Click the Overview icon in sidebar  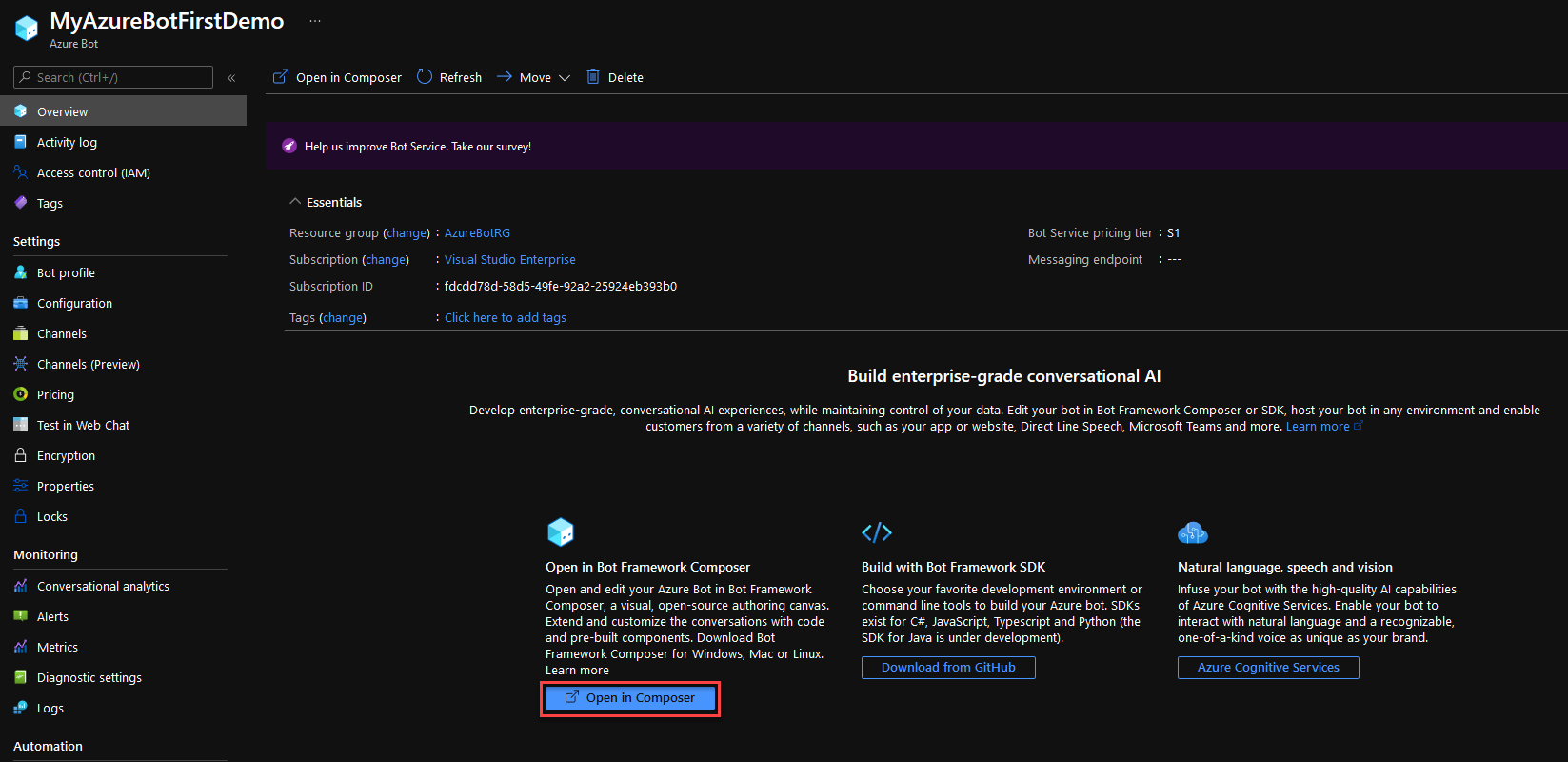tap(21, 111)
